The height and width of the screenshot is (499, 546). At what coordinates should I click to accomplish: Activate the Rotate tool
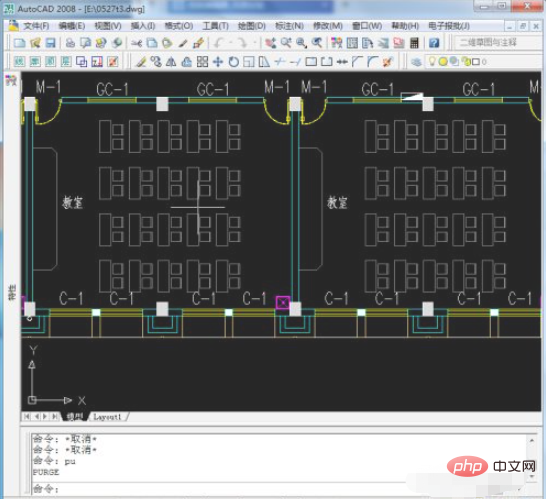tap(234, 62)
